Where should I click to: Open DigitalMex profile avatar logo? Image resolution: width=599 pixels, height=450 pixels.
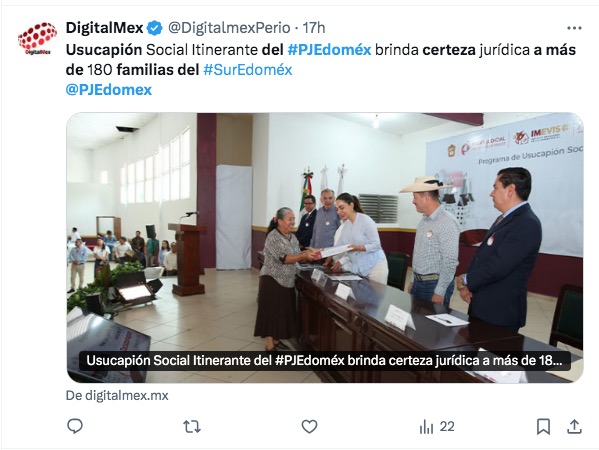tap(37, 39)
